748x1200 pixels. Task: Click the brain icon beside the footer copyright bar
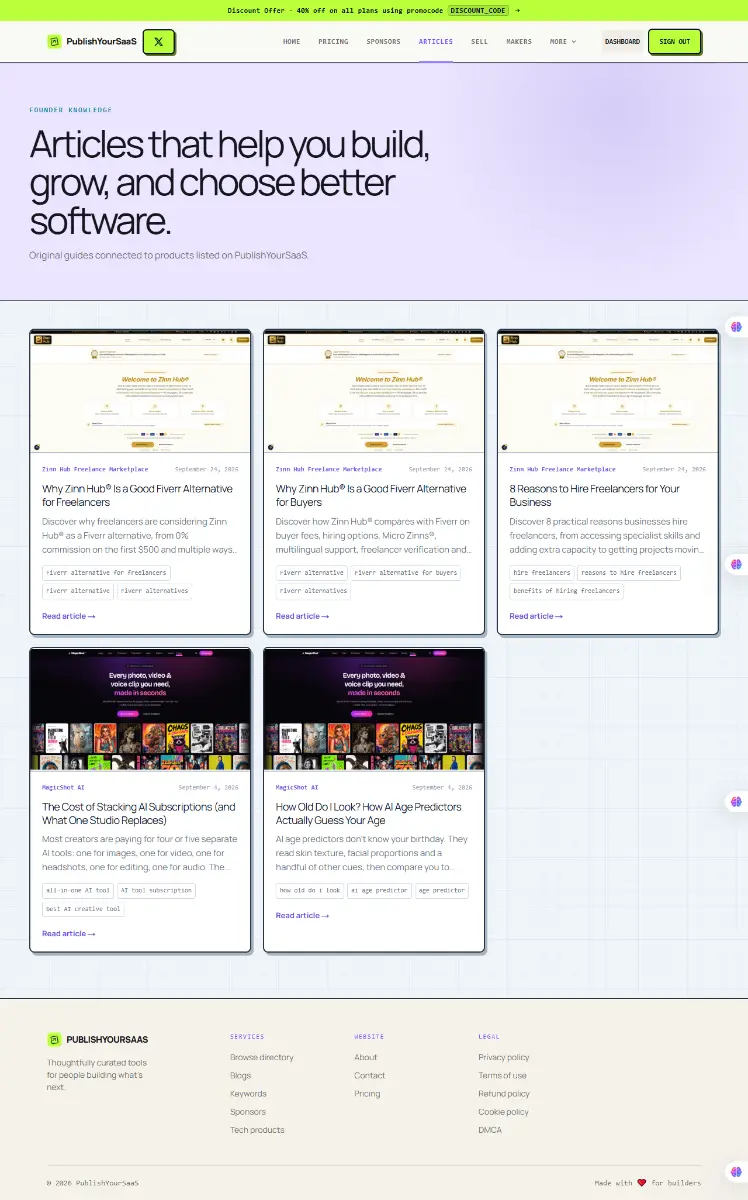(736, 1172)
